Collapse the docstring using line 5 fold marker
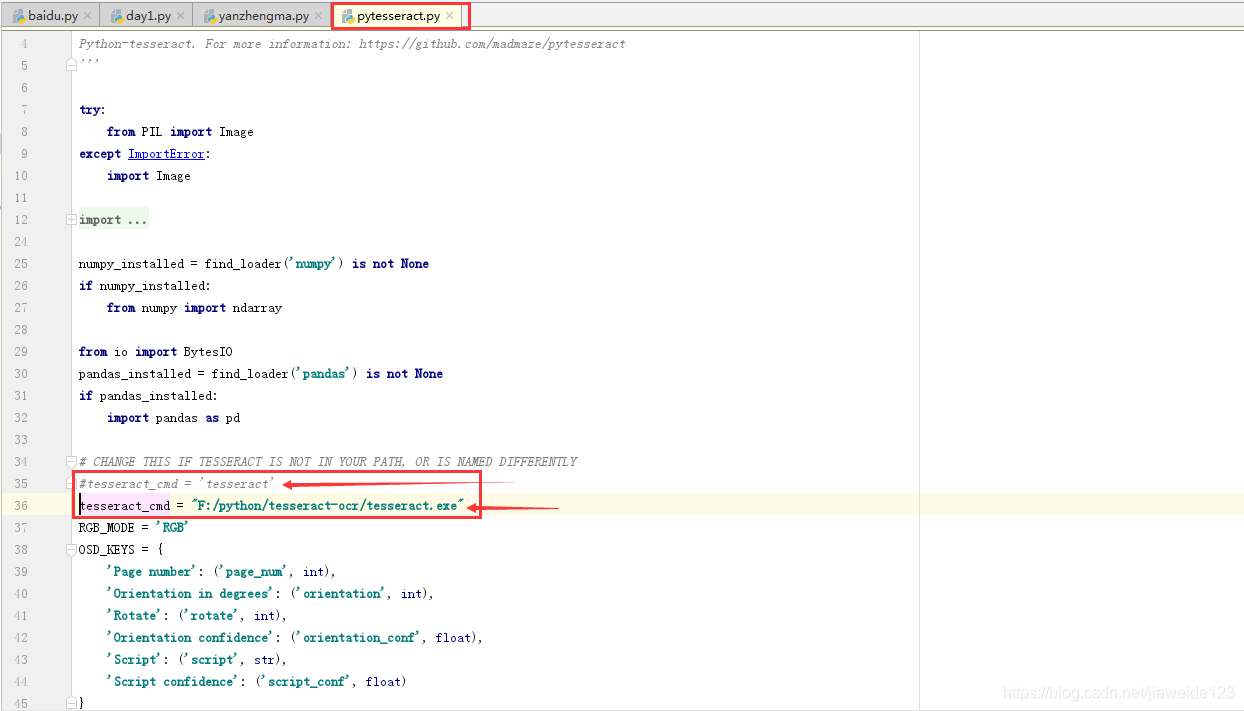Image resolution: width=1244 pixels, height=711 pixels. 71,66
